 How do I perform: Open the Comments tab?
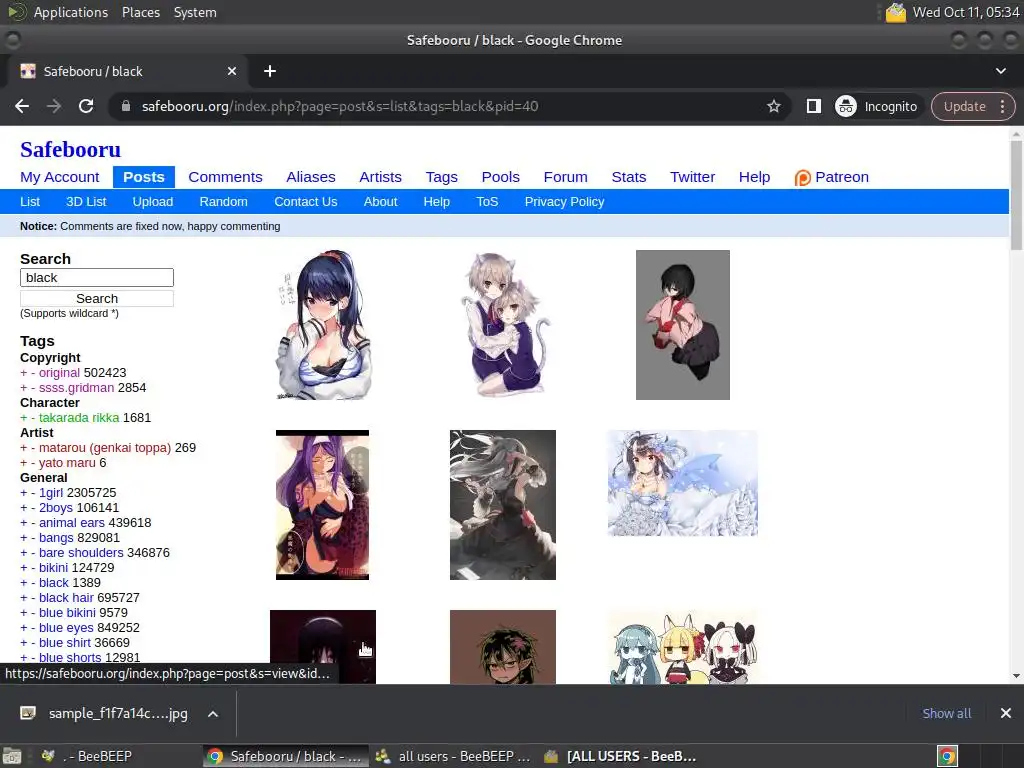225,177
